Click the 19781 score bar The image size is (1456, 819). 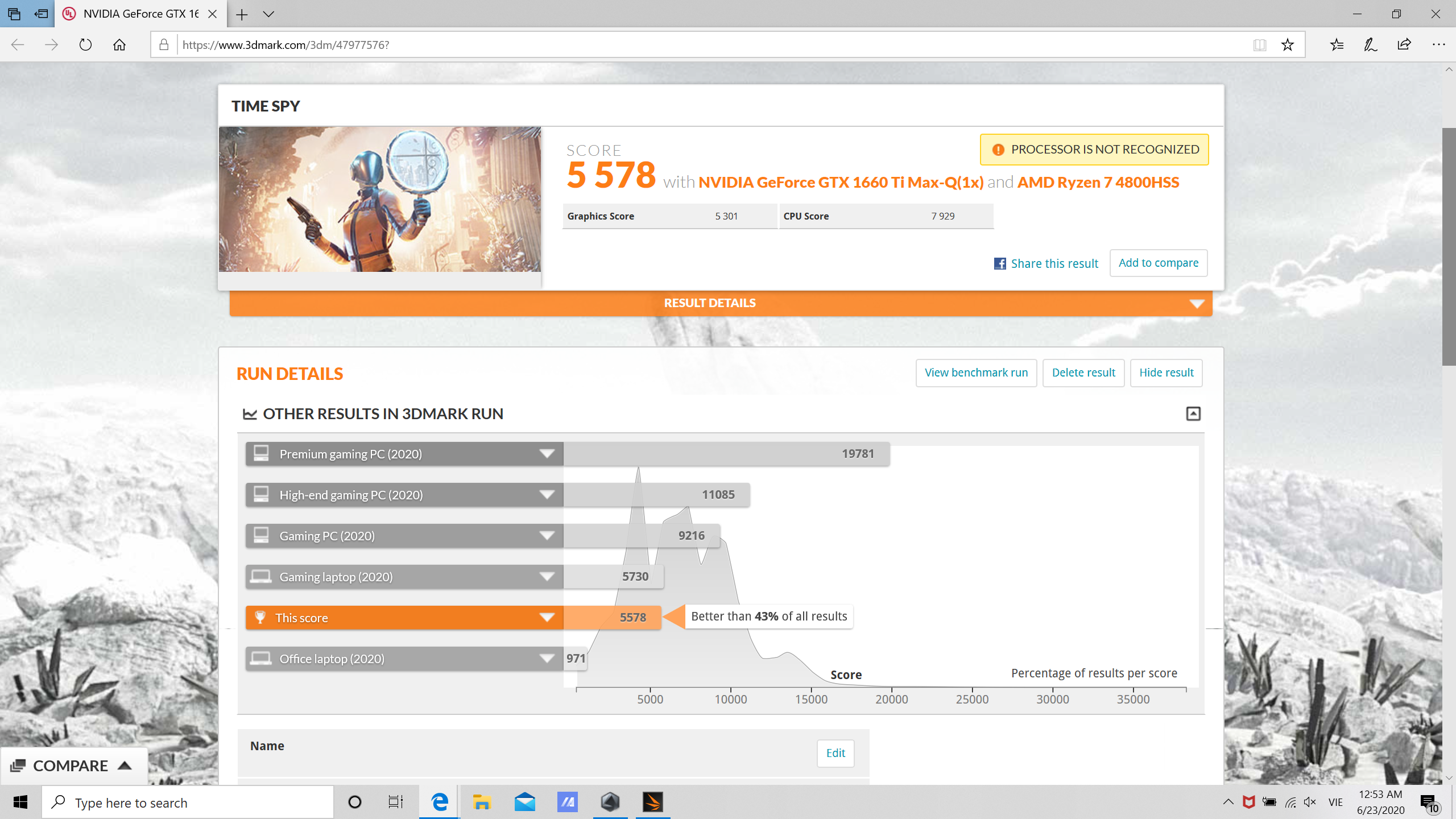(x=726, y=454)
